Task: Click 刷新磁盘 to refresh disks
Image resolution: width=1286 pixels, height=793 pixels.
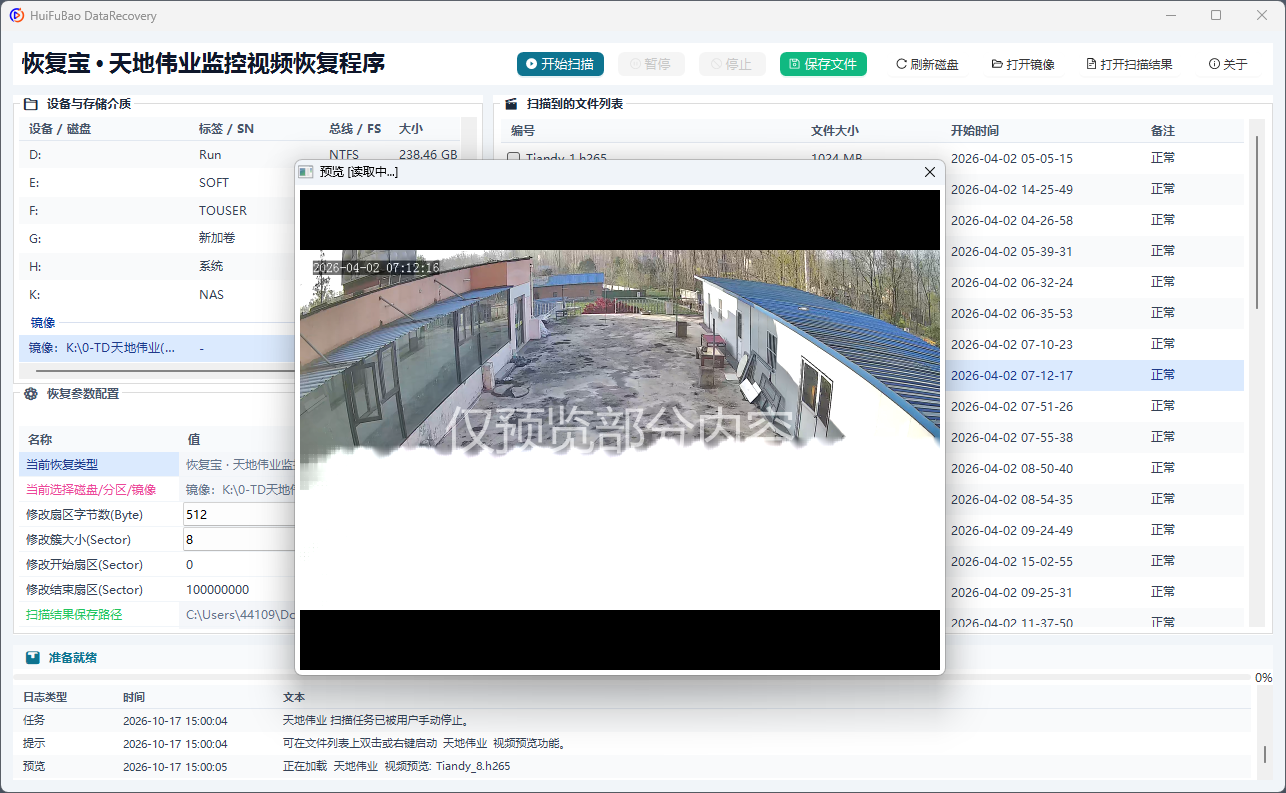Action: (x=927, y=64)
